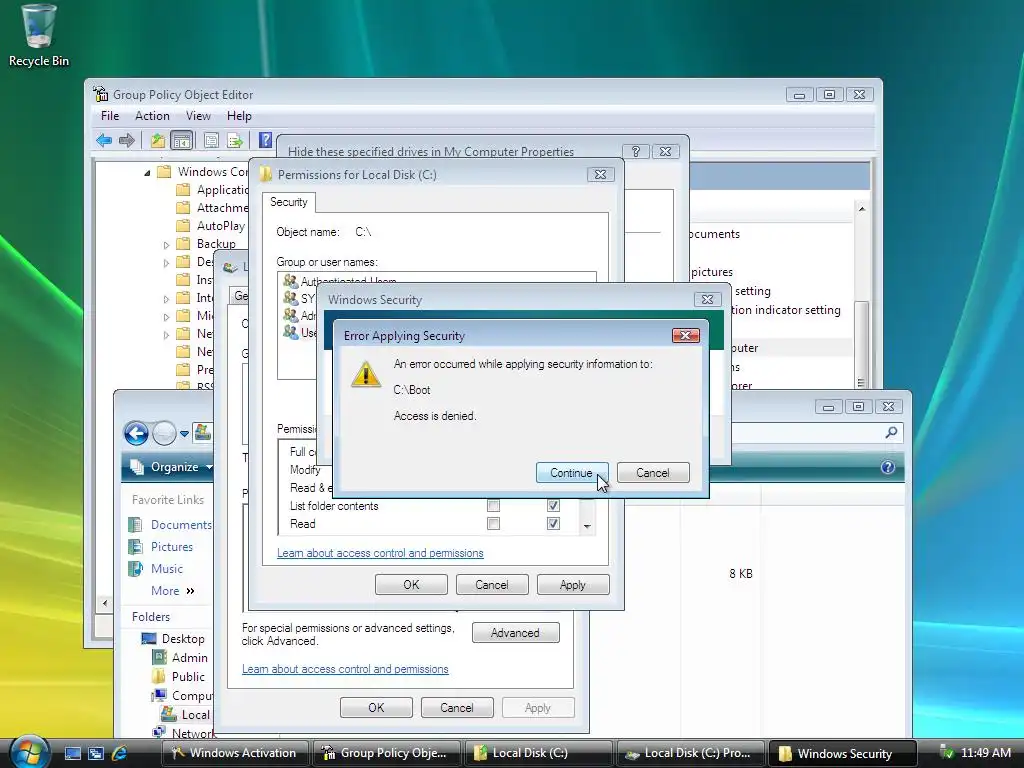The image size is (1024, 768).
Task: Toggle Allow checkbox for Read permission
Action: (x=493, y=524)
